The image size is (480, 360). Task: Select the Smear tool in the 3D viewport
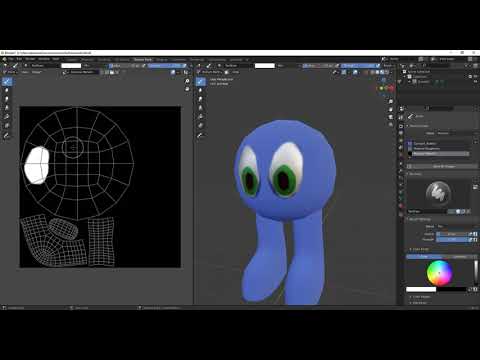[200, 99]
